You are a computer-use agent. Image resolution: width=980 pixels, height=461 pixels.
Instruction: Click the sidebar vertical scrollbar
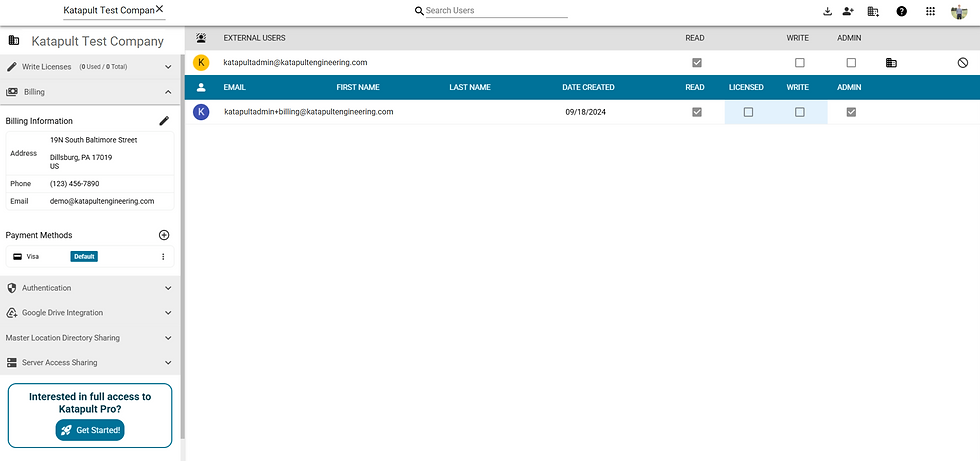182,246
